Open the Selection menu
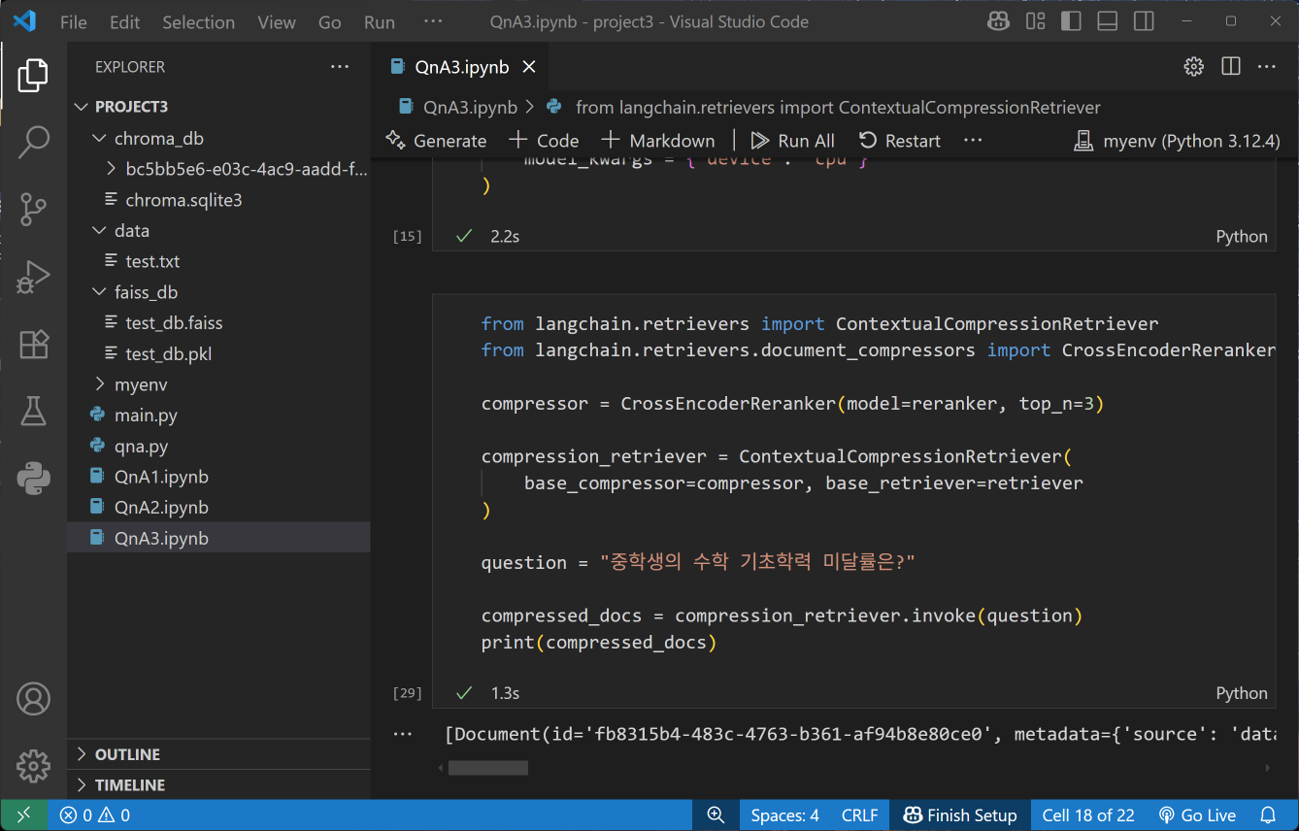The width and height of the screenshot is (1299, 831). 199,22
